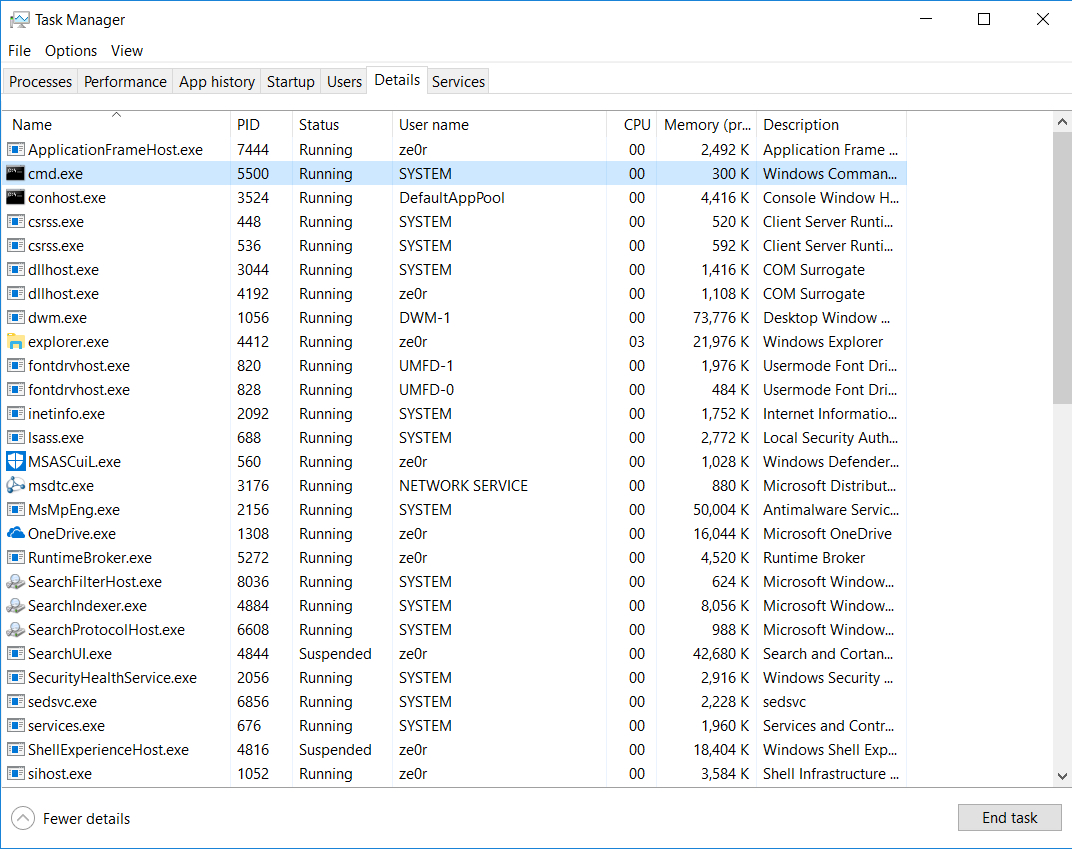1072x849 pixels.
Task: Sort by the CPU column header
Action: 631,124
